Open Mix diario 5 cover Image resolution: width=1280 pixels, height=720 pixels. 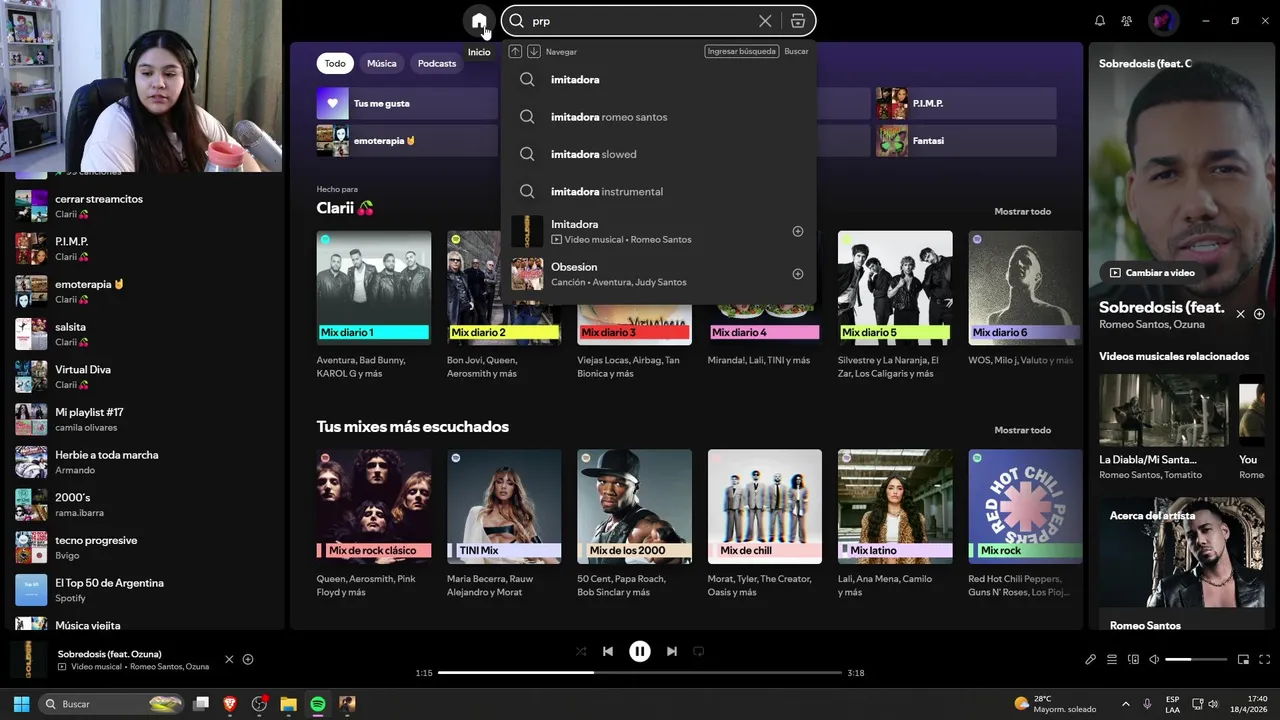(x=895, y=288)
